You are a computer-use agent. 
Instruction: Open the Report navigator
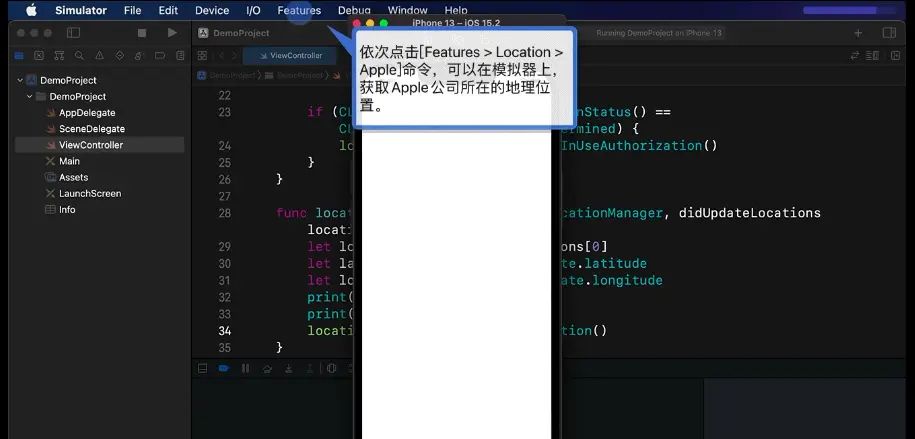[180, 56]
